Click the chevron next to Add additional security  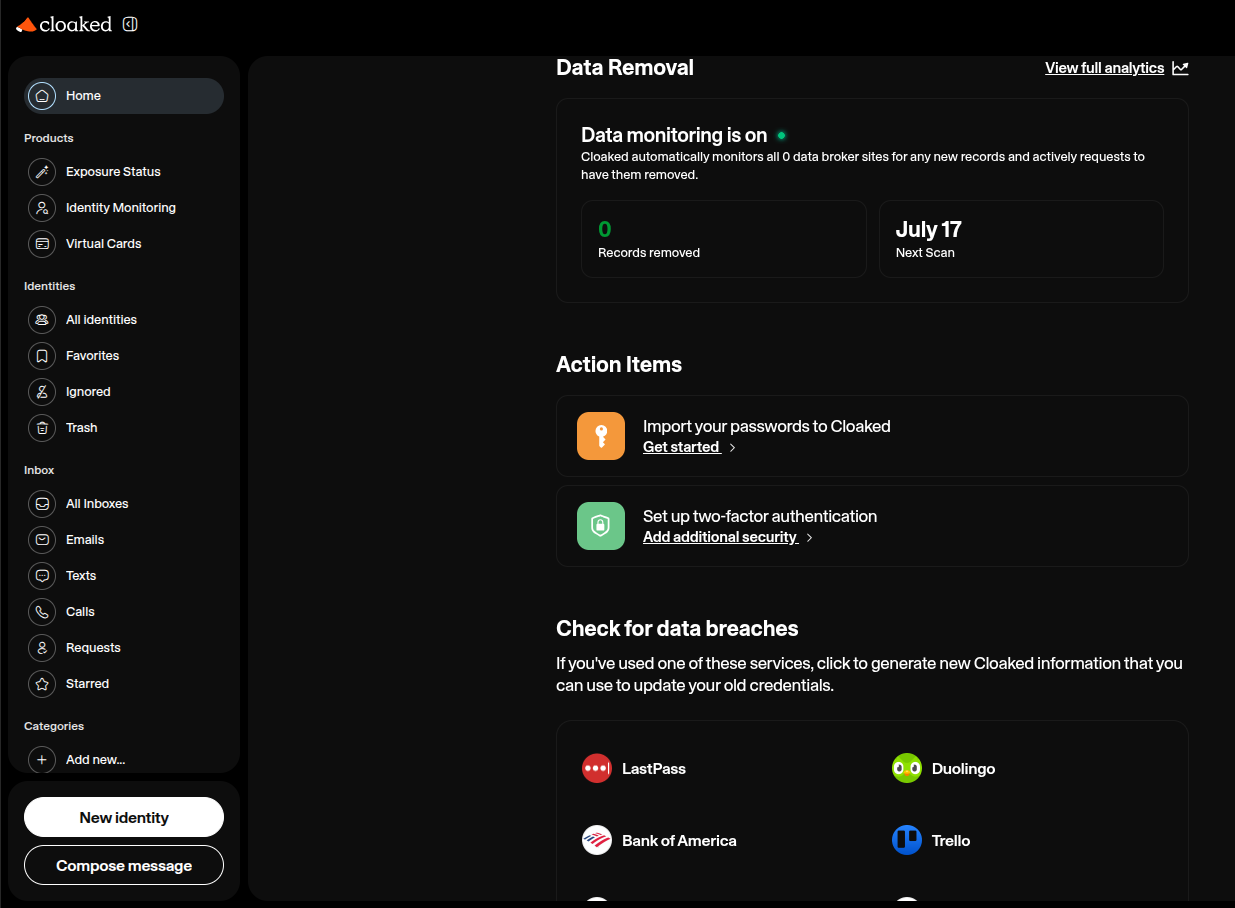click(x=810, y=538)
